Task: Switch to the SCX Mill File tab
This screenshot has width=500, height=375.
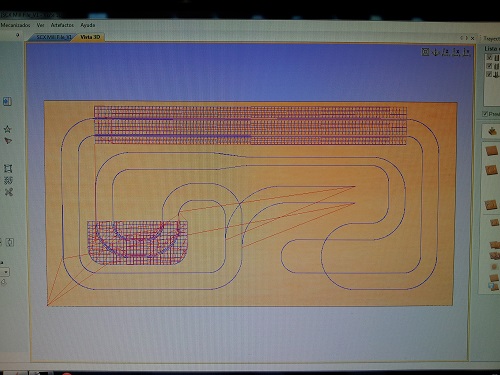Action: click(53, 37)
